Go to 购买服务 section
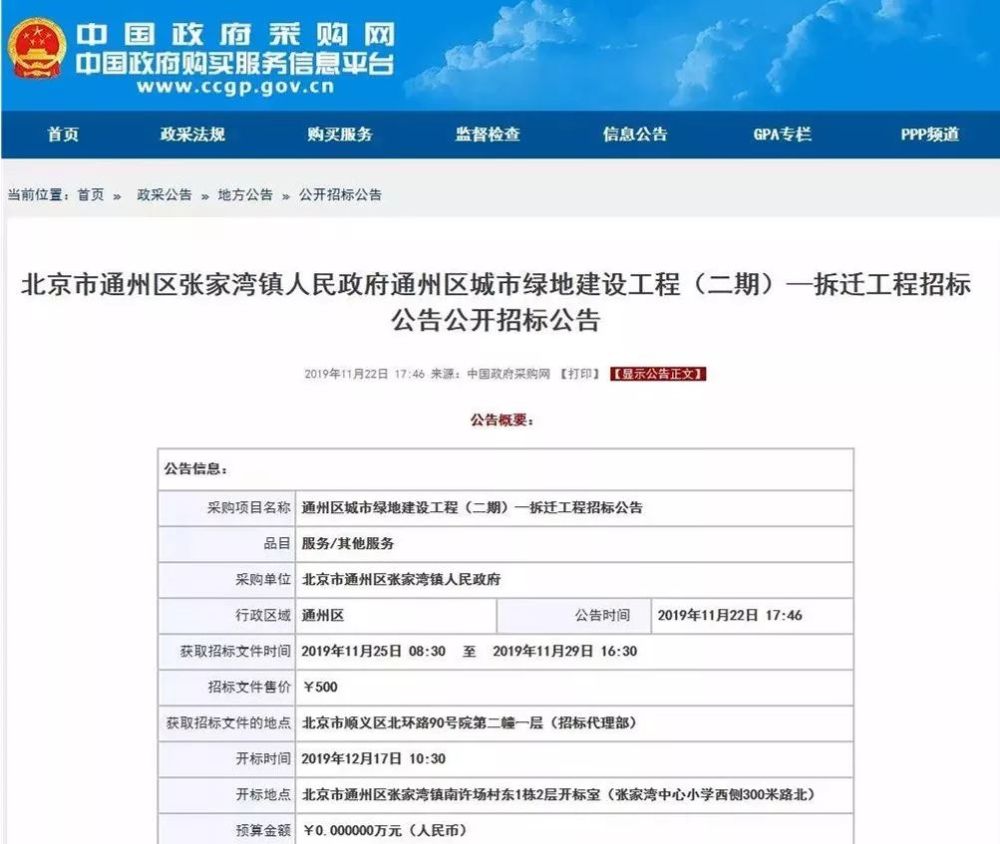Viewport: 1000px width, 844px height. point(340,135)
